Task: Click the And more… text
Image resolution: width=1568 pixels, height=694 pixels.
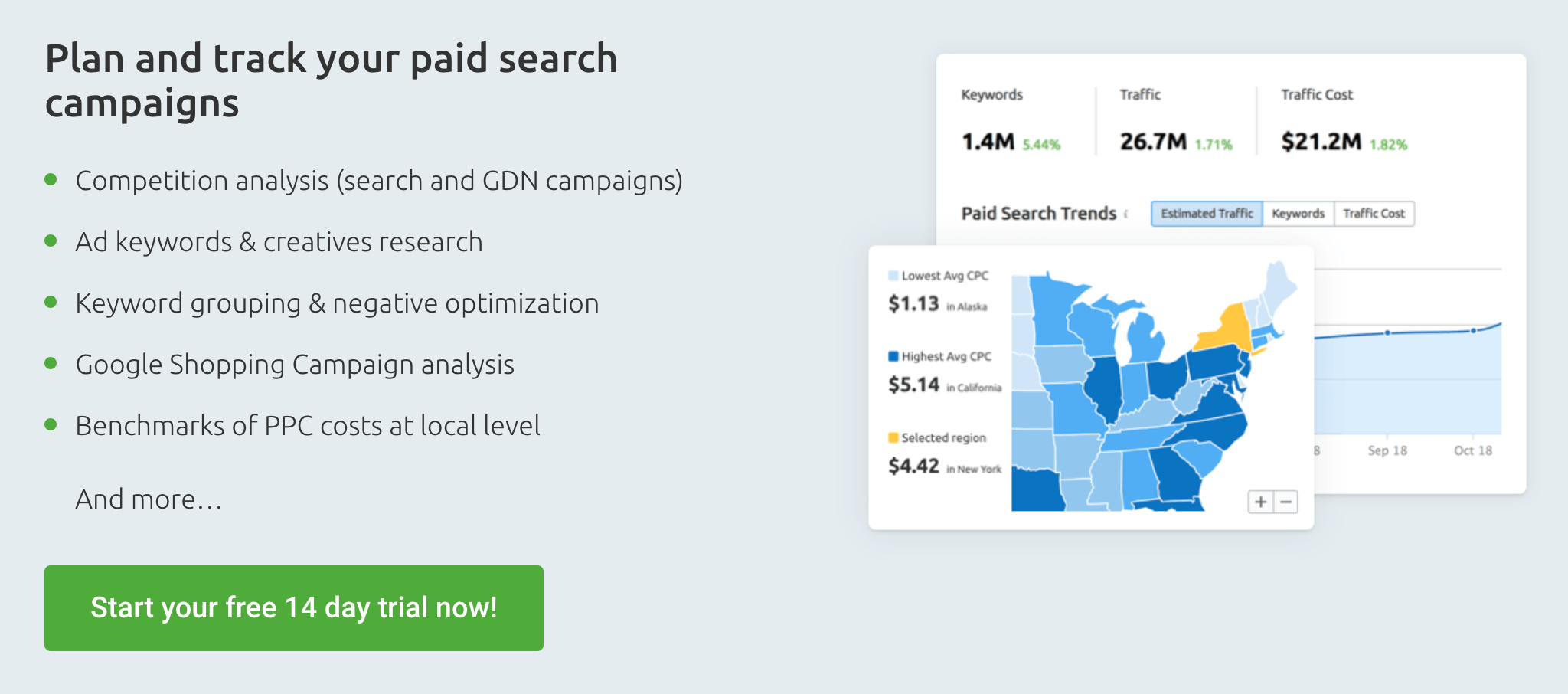Action: (149, 499)
